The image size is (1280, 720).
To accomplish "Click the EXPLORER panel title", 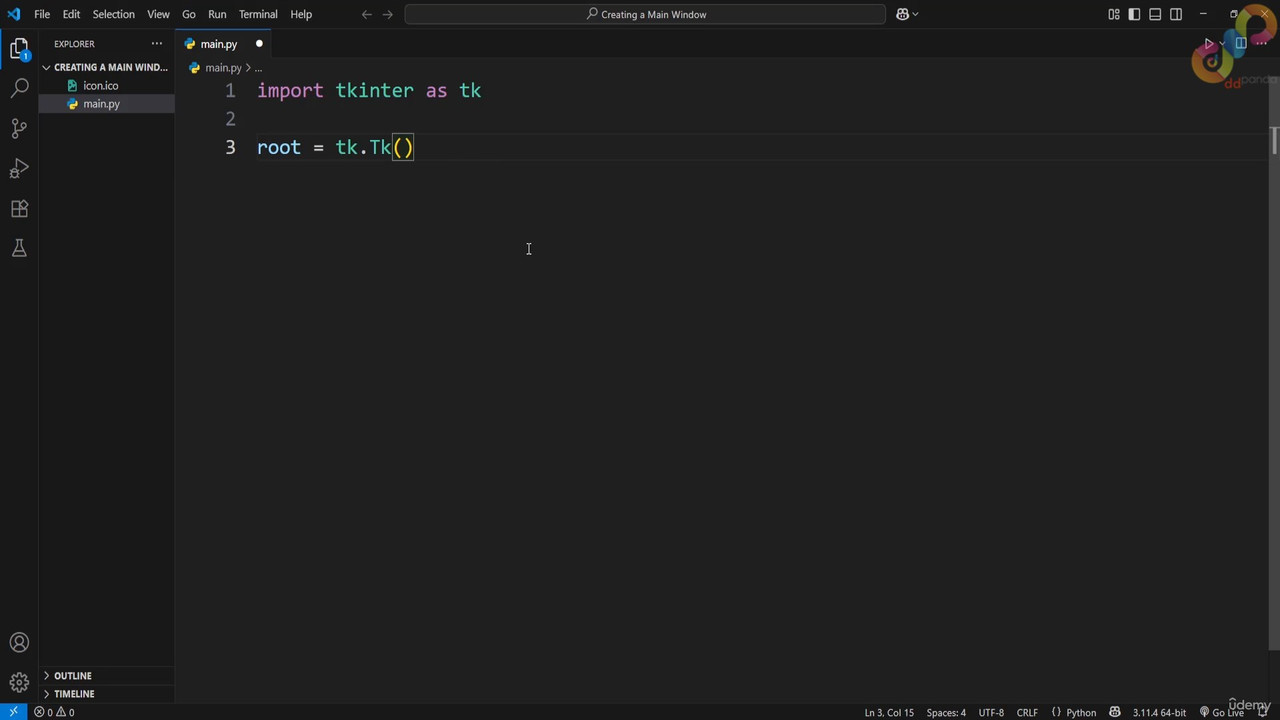I will [x=74, y=44].
